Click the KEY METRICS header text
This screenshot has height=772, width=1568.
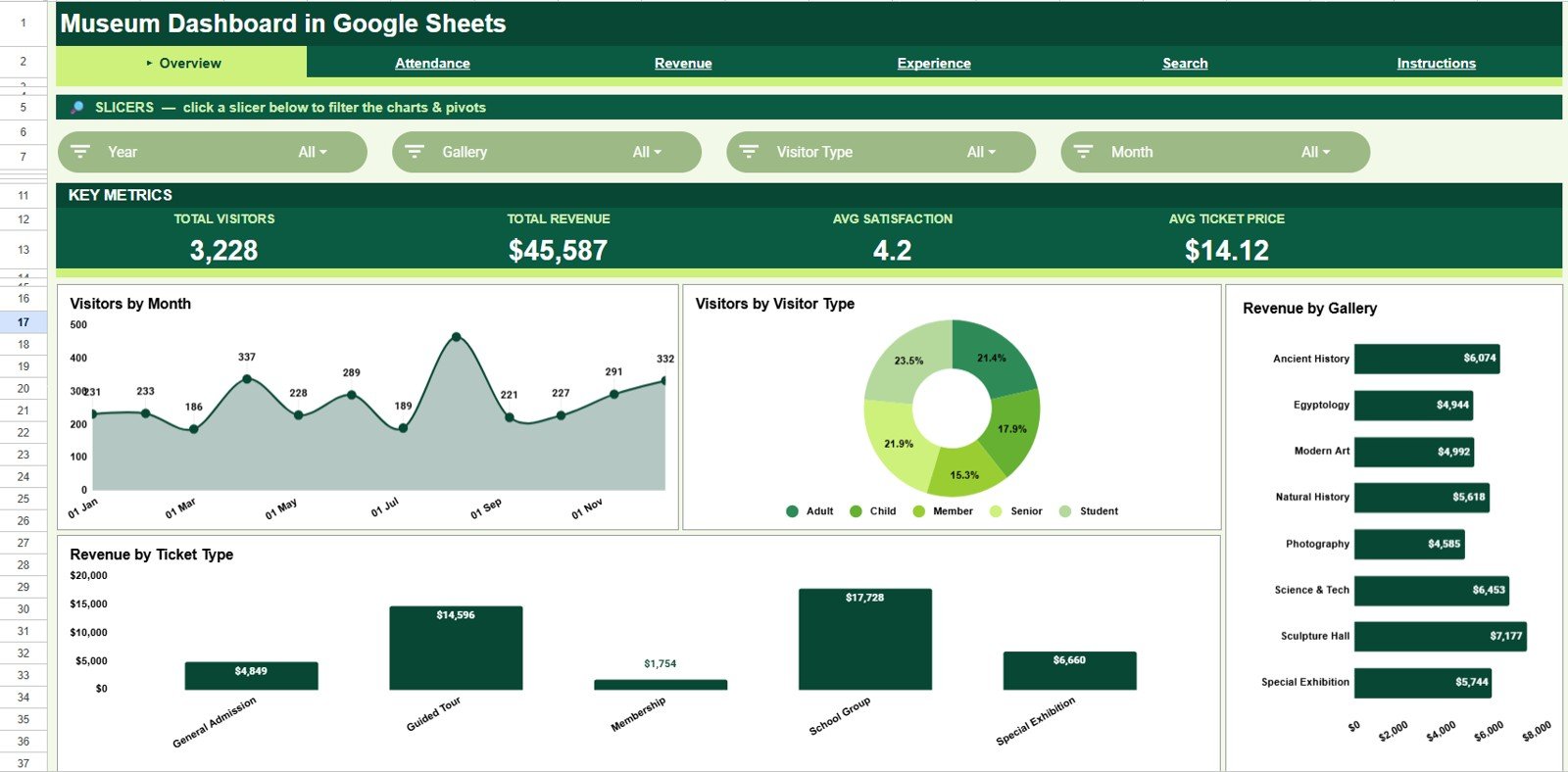pos(121,195)
